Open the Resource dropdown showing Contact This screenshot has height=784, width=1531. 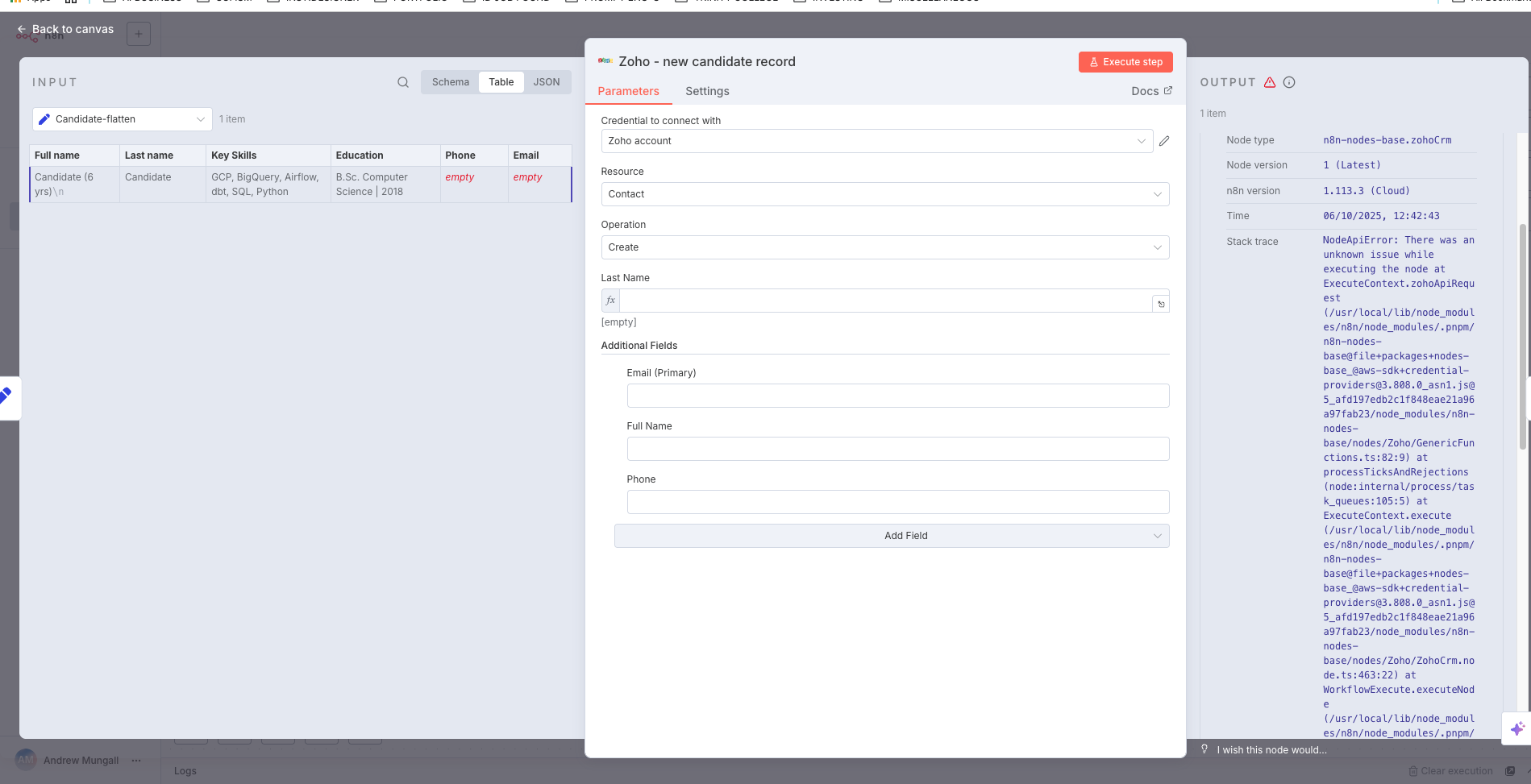click(885, 194)
